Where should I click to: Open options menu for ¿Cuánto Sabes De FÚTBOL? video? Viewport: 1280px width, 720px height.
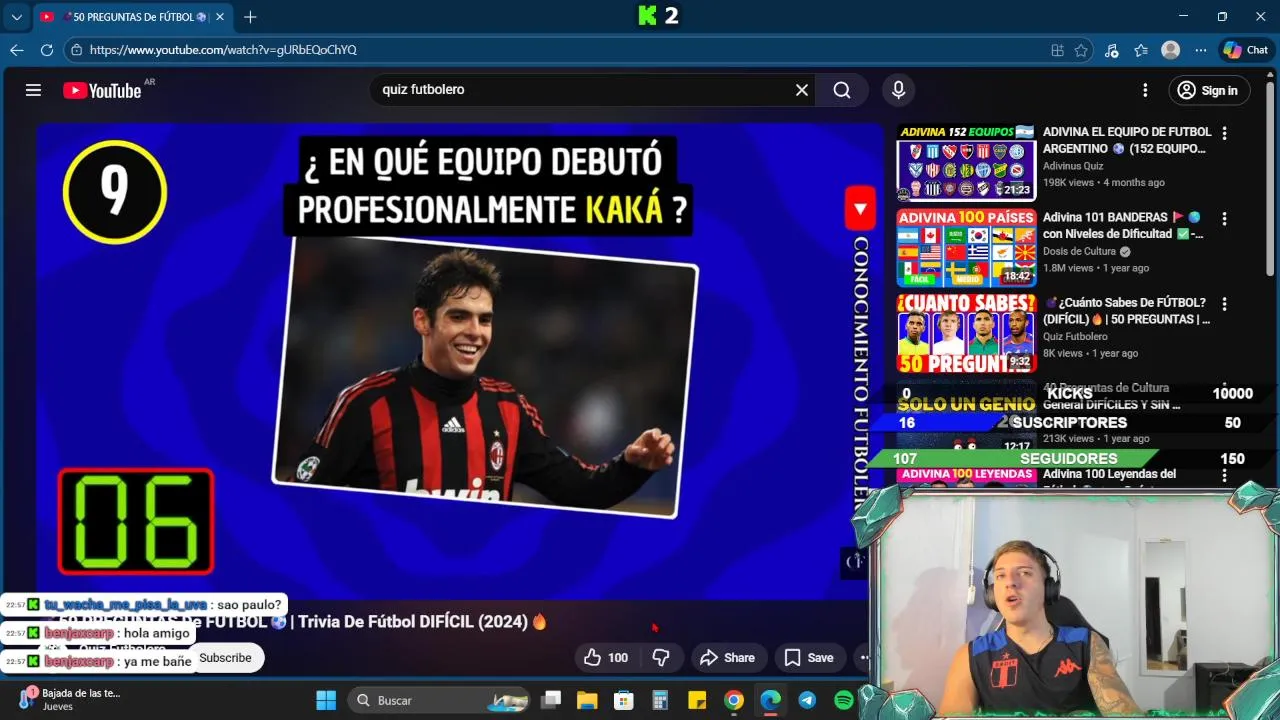(1224, 304)
